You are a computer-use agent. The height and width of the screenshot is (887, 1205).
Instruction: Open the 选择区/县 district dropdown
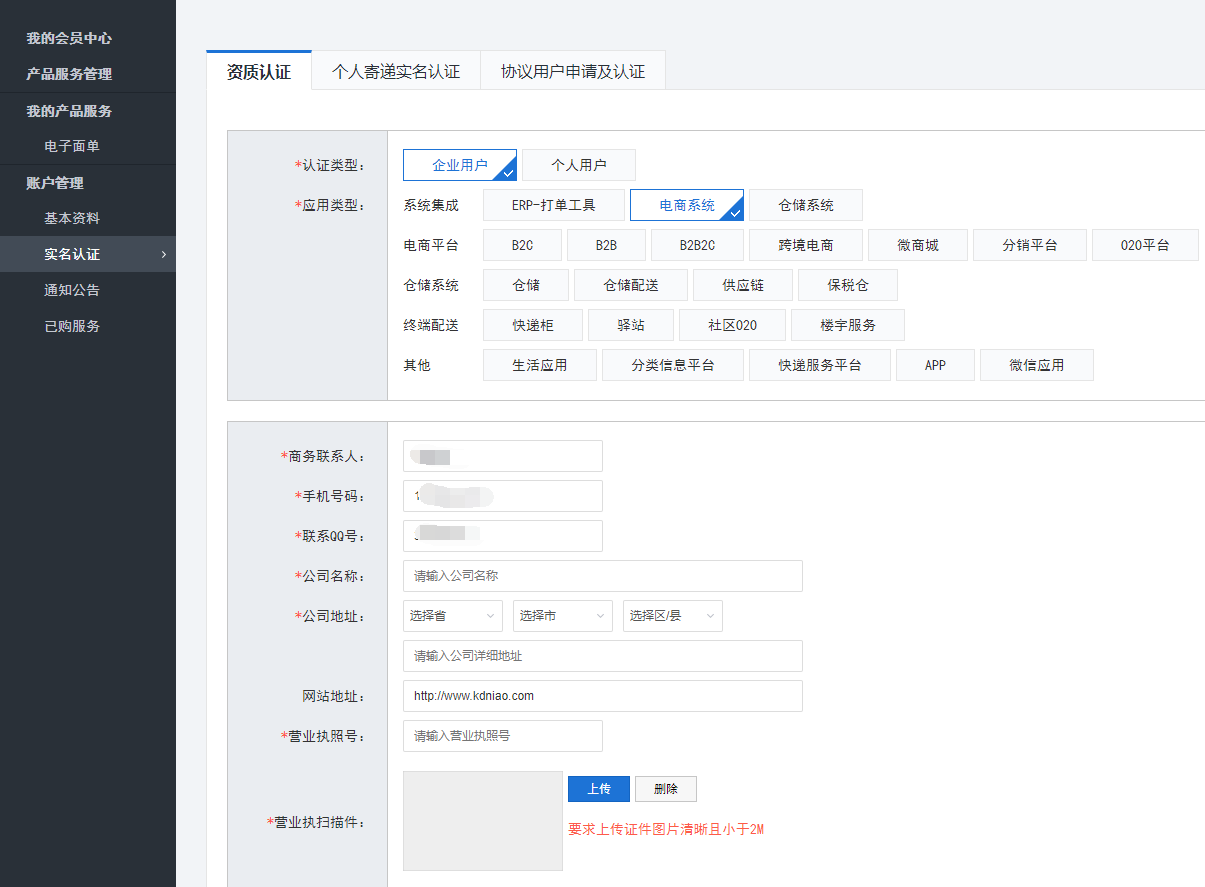tap(672, 616)
